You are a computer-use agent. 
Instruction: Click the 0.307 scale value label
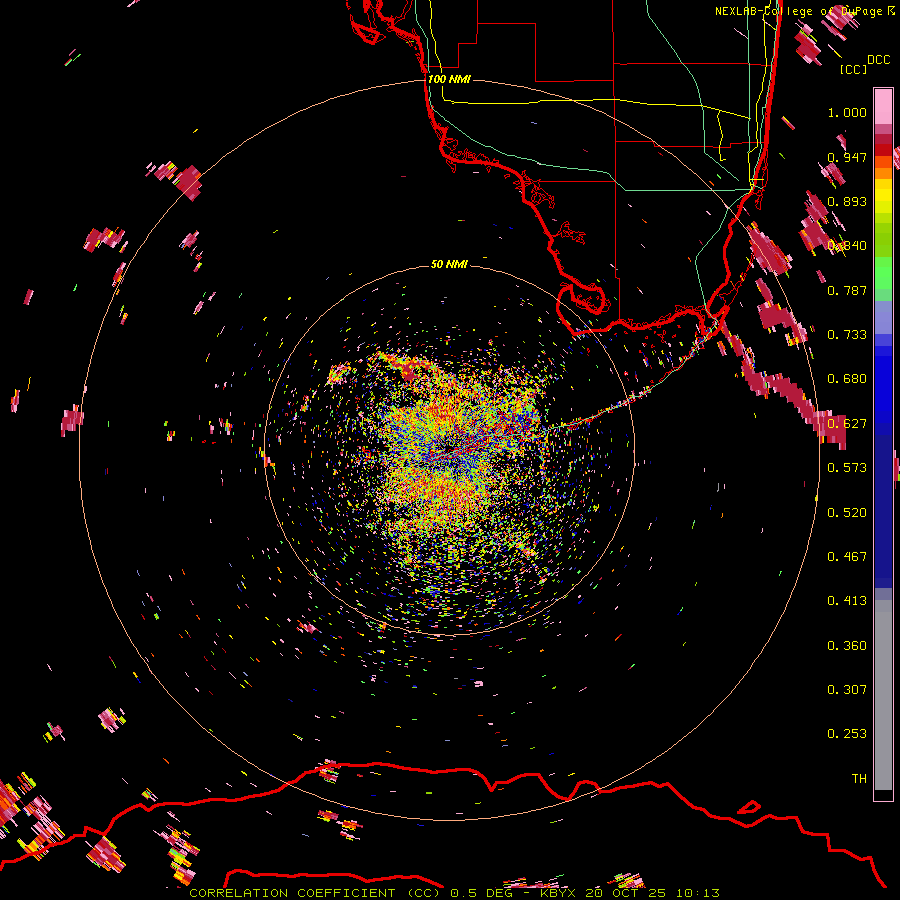click(847, 690)
